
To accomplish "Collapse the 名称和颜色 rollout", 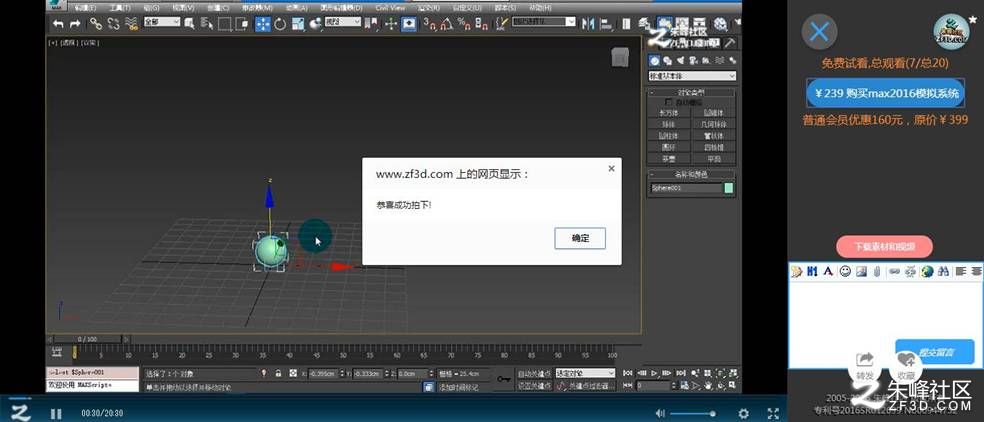I will [x=692, y=175].
